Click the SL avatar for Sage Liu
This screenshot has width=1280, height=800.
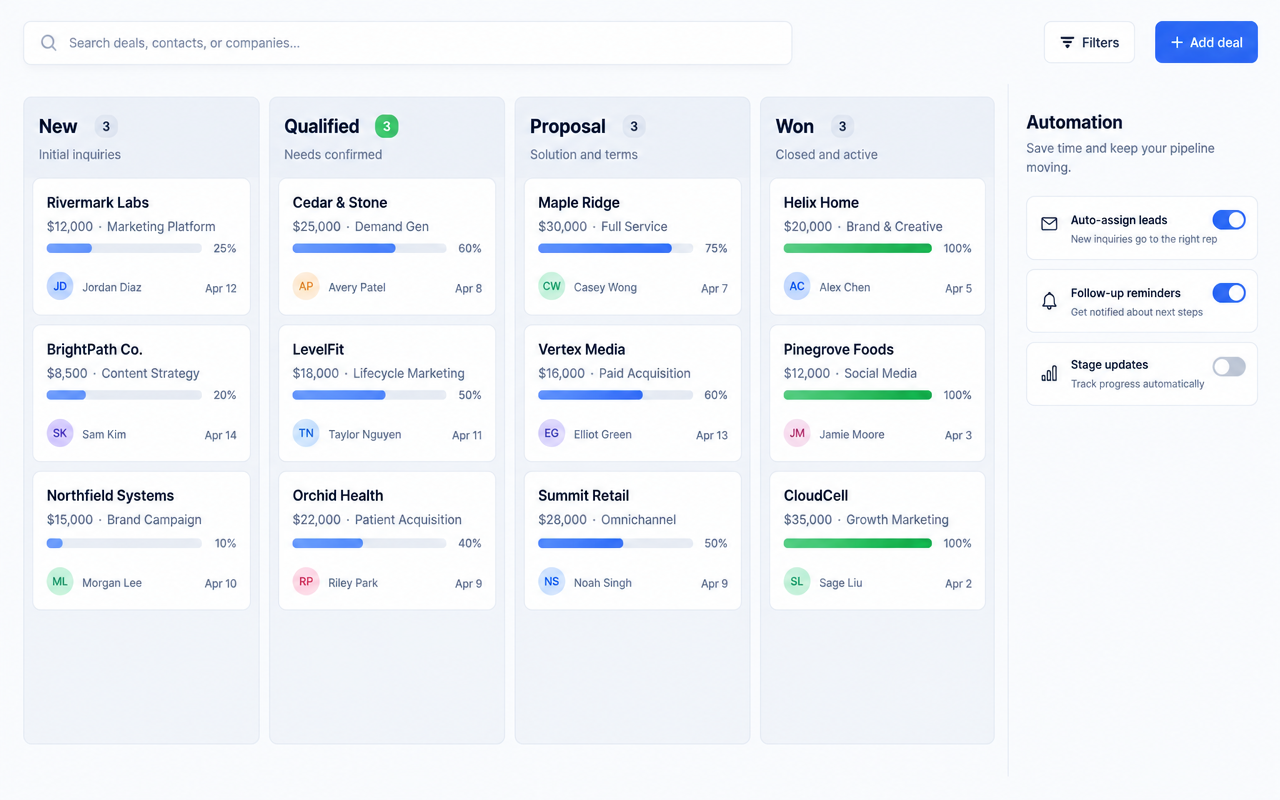(x=797, y=581)
